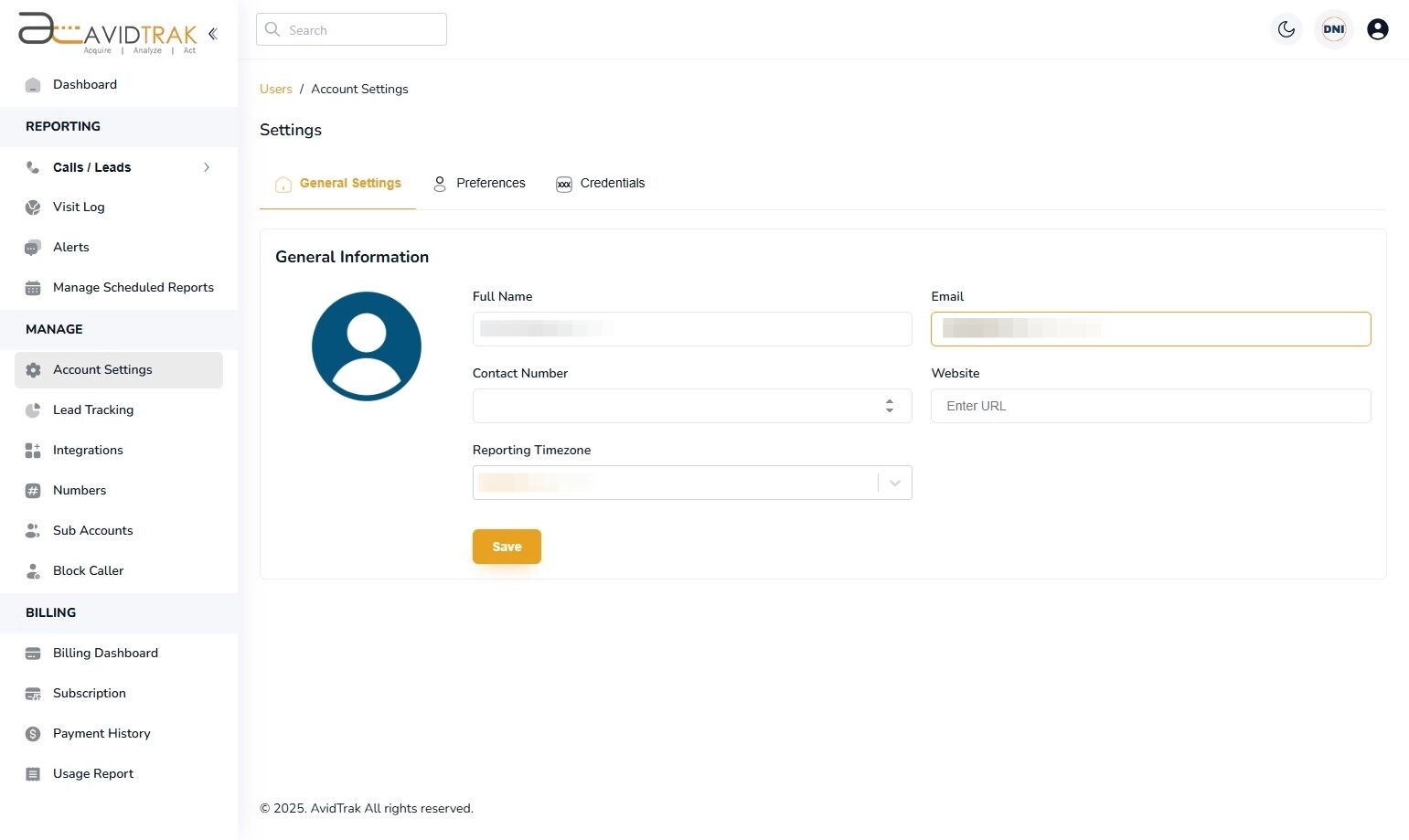Image resolution: width=1409 pixels, height=840 pixels.
Task: Expand the Calls / Leads submenu
Action: (x=207, y=167)
